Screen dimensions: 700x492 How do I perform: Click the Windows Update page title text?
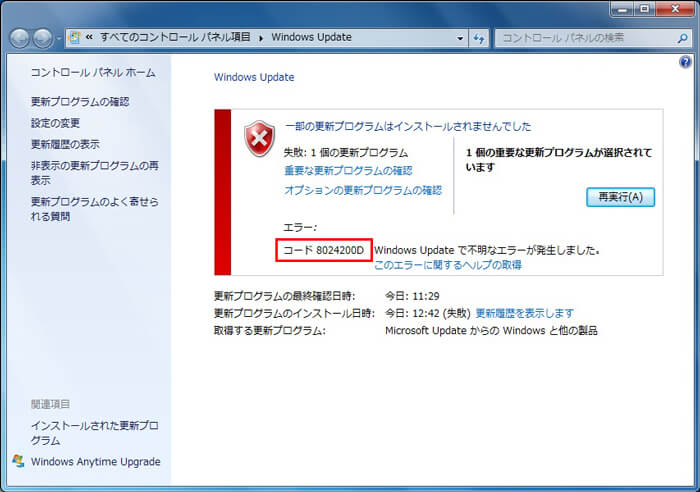click(x=254, y=77)
